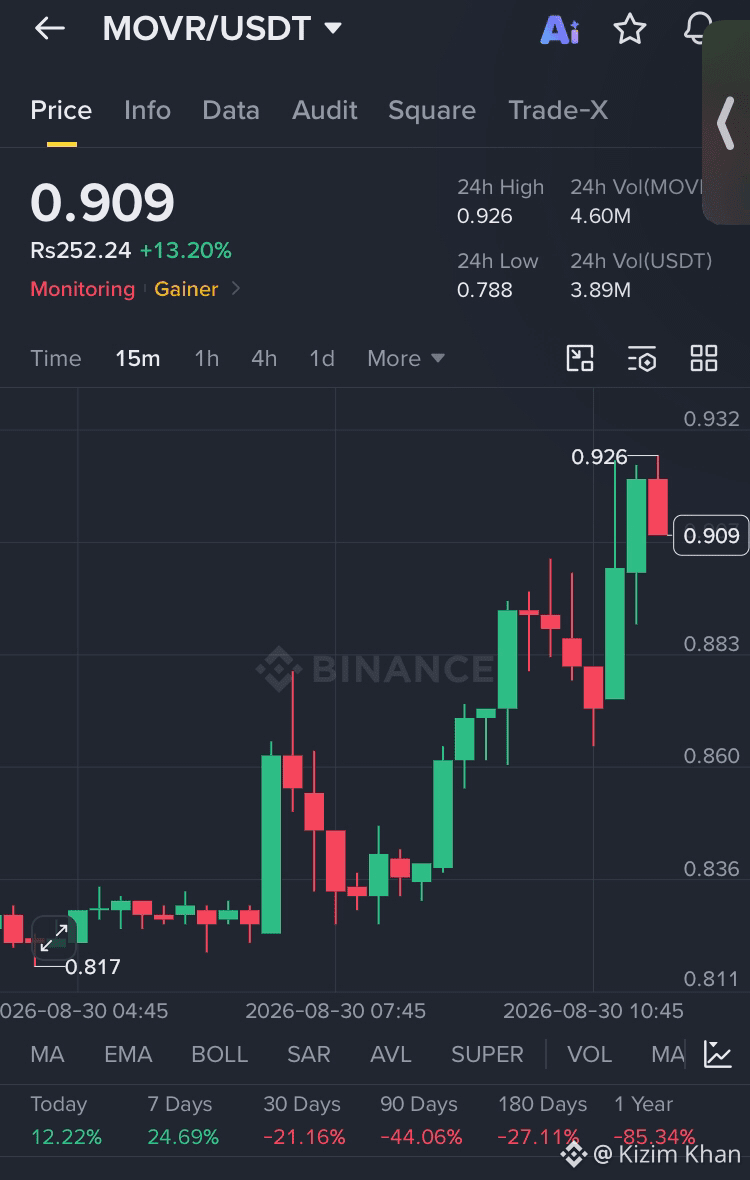Screen dimensions: 750x1180
Task: Open the Gainer tag link
Action: (x=186, y=289)
